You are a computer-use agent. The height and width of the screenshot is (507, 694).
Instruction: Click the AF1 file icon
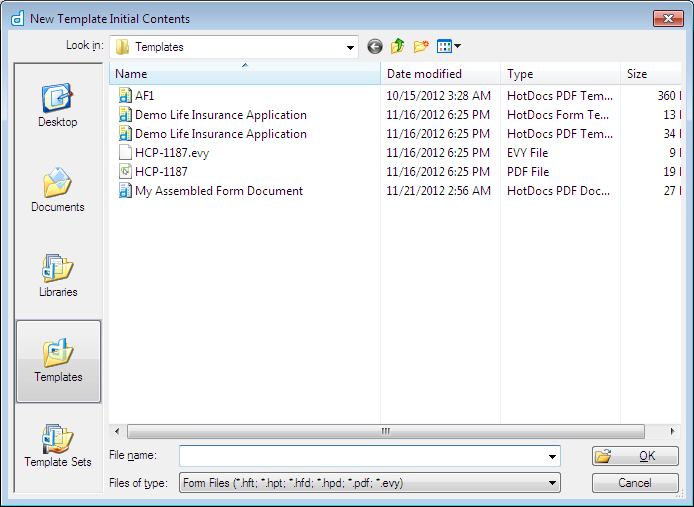coord(125,96)
